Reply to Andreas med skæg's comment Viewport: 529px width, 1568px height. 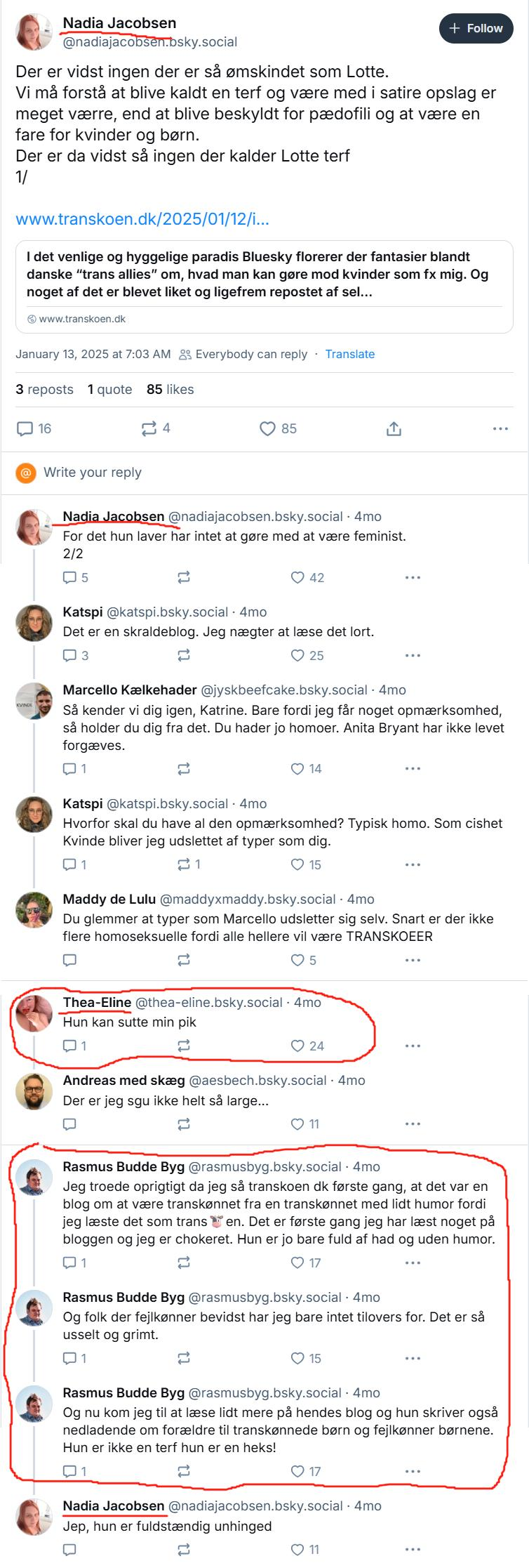[70, 1124]
